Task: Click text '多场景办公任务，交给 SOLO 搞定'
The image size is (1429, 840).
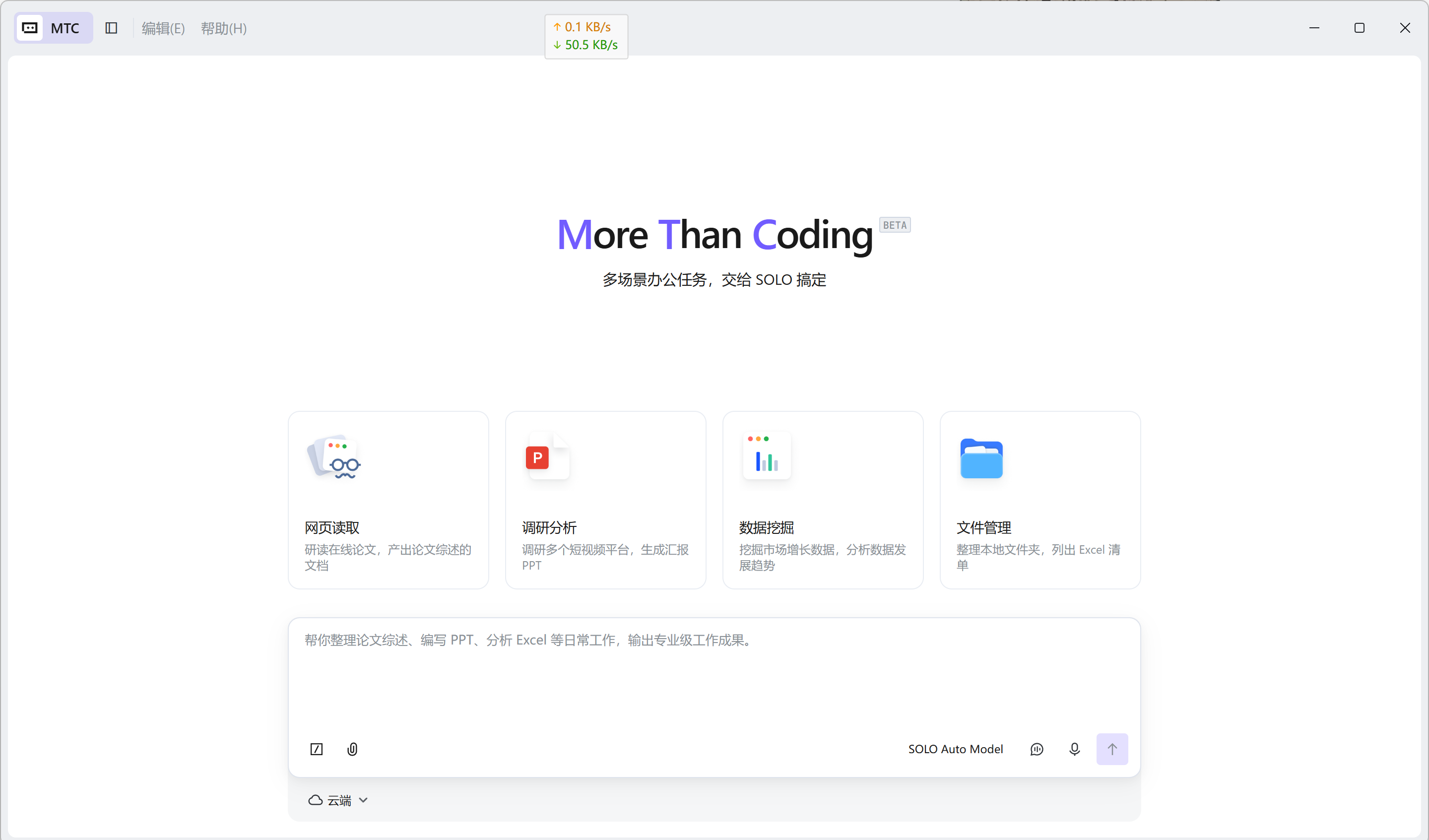Action: [x=714, y=280]
